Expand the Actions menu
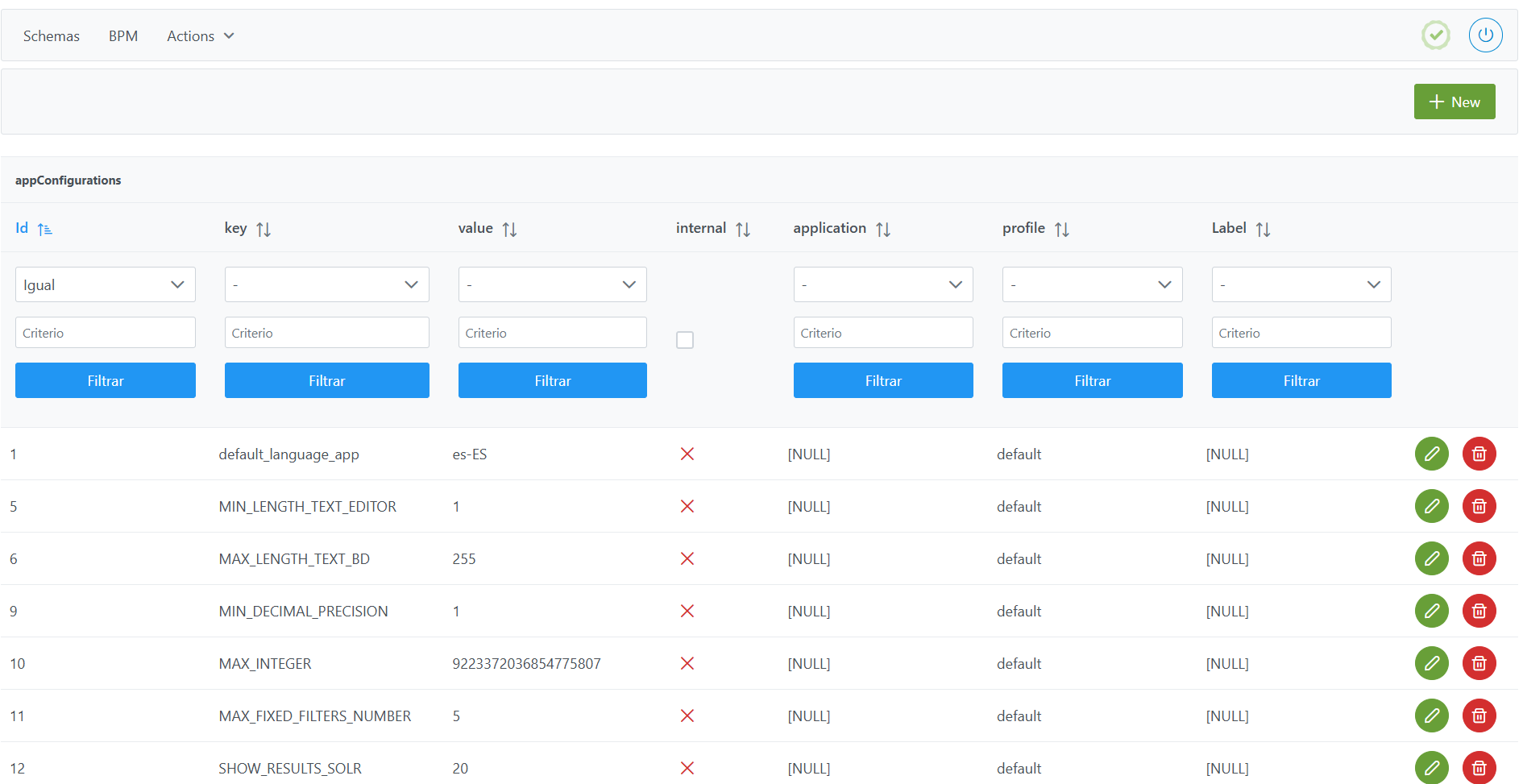The height and width of the screenshot is (784, 1523). coord(200,36)
